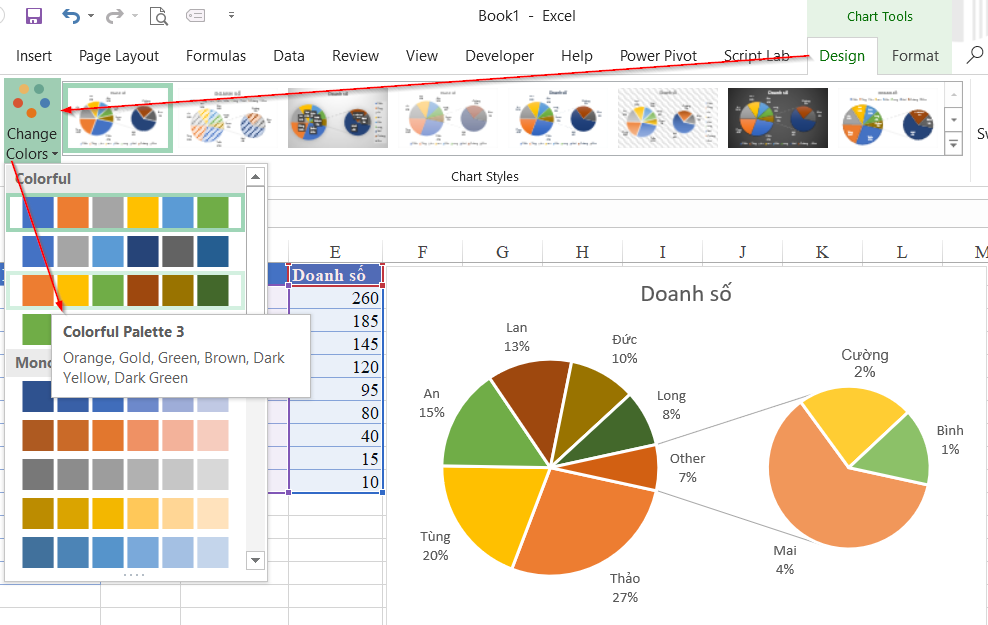Switch to the Format tab
988x625 pixels.
[x=915, y=56]
